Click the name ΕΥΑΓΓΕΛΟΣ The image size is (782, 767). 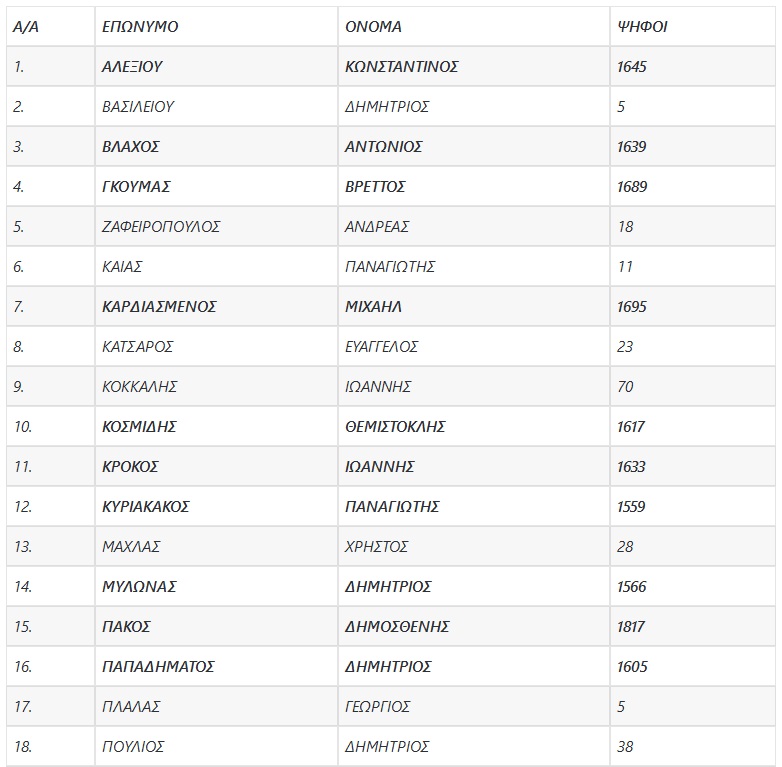381,347
